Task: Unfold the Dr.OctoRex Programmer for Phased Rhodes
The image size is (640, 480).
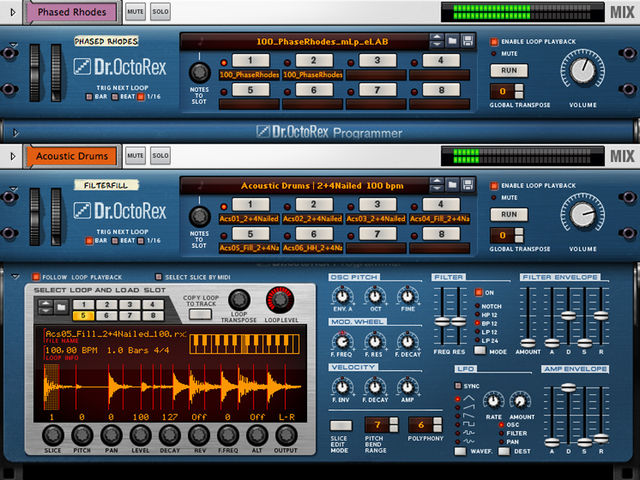Action: (16, 133)
